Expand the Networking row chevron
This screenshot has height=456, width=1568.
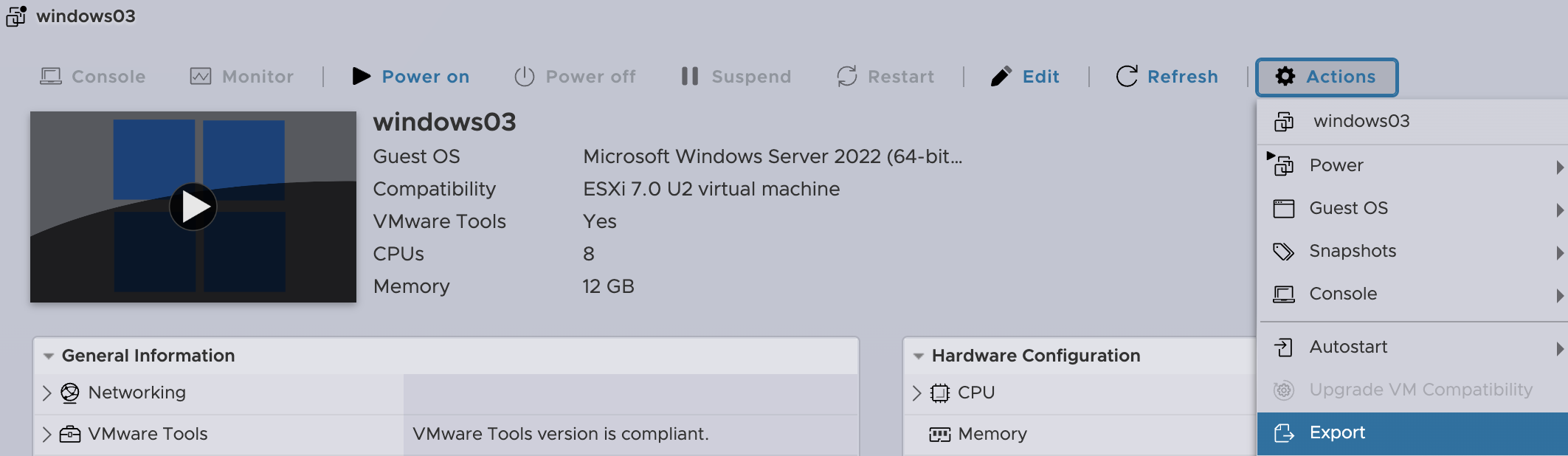[x=47, y=393]
